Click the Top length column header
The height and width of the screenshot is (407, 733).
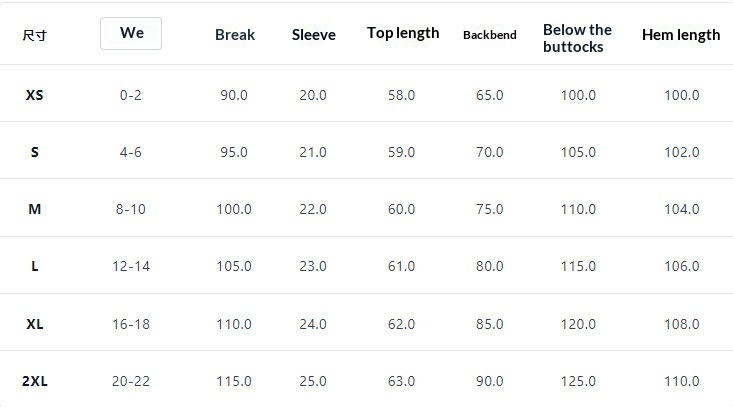[x=403, y=33]
